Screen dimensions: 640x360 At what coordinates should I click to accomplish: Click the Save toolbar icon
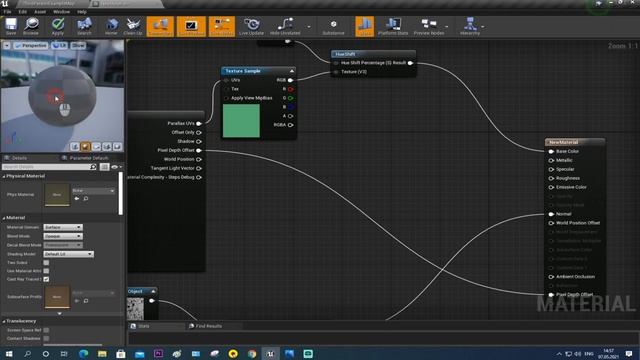[x=11, y=27]
